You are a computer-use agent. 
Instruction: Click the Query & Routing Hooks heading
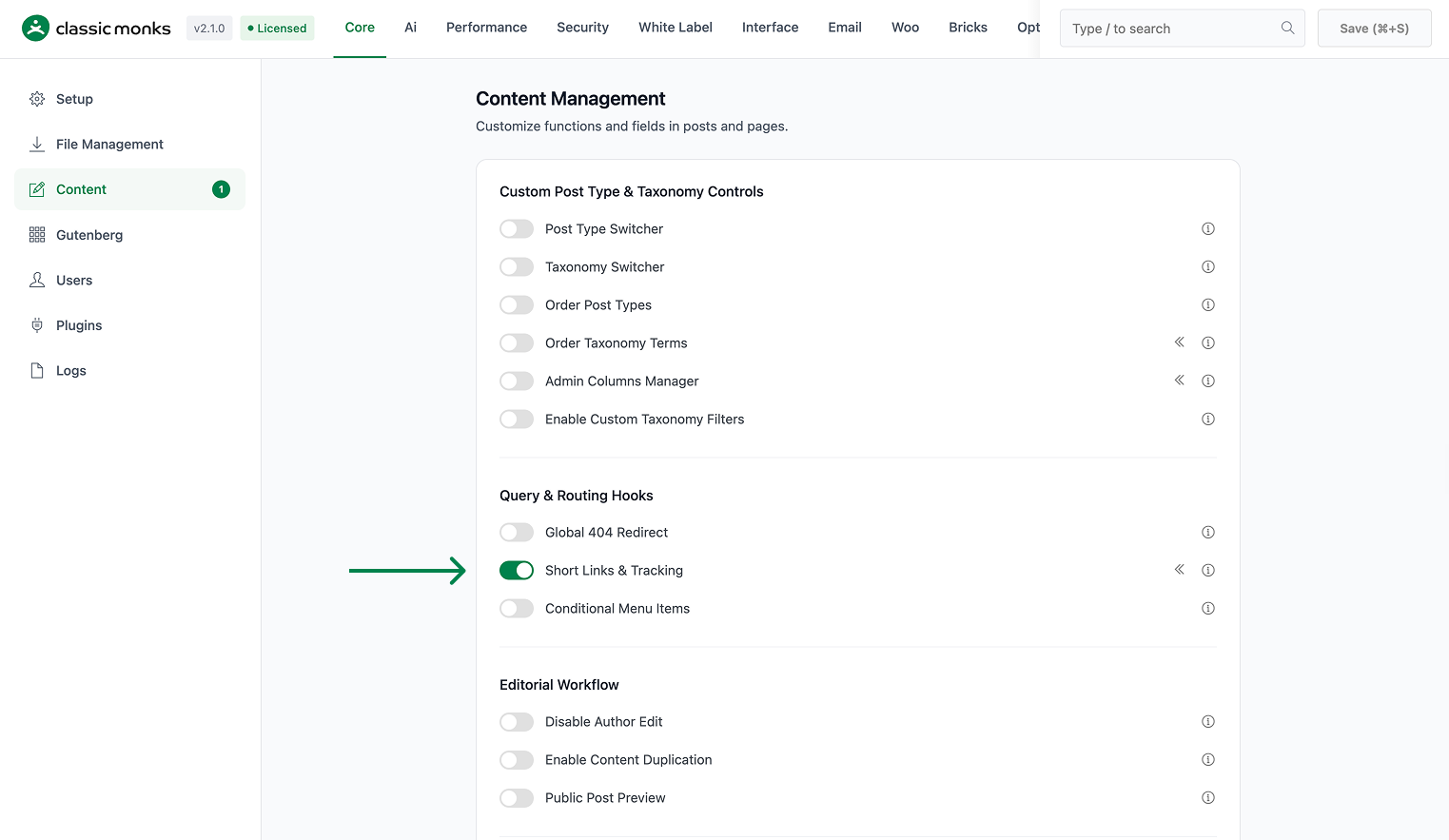(x=576, y=496)
